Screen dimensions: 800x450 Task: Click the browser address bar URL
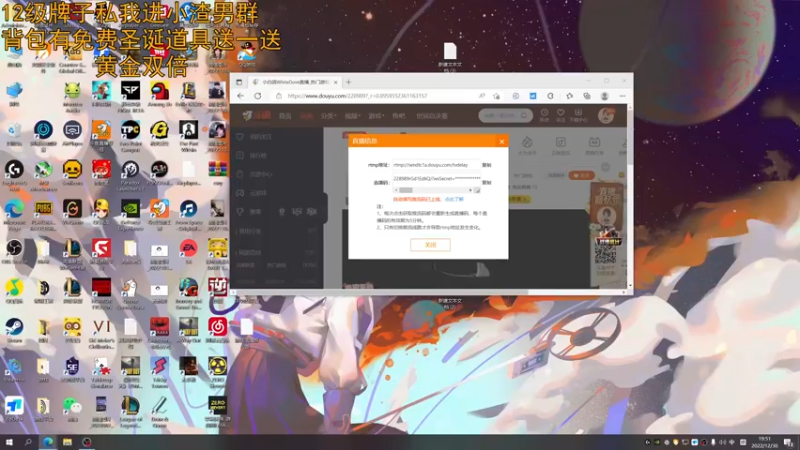pyautogui.click(x=357, y=96)
